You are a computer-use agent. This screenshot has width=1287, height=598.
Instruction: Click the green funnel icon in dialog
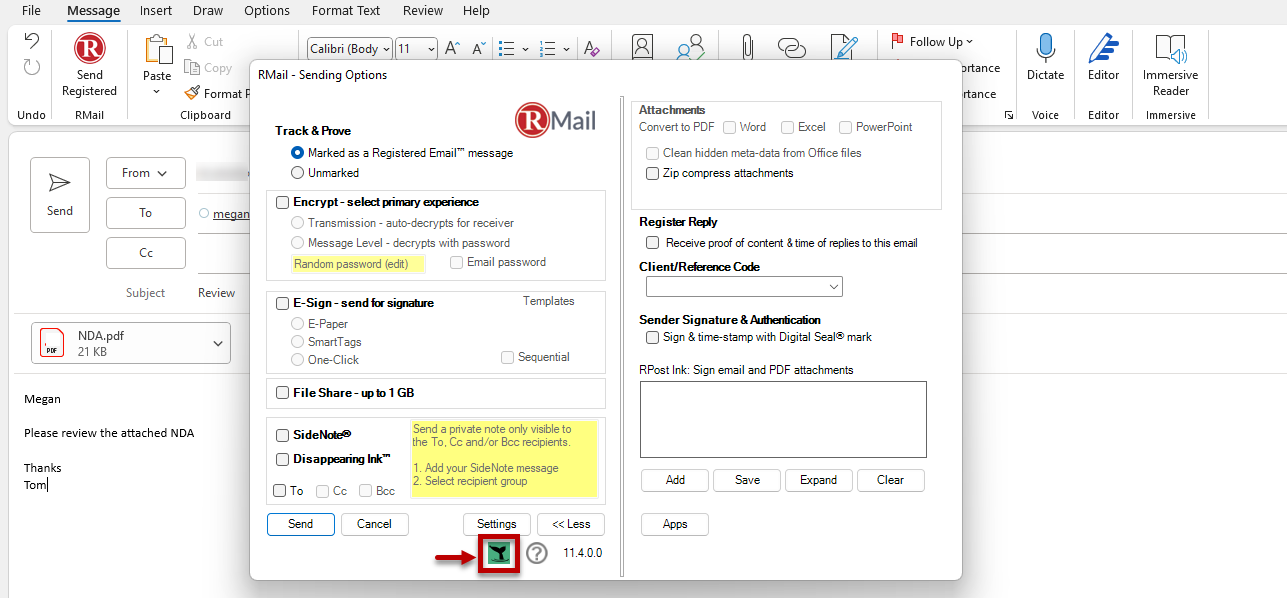499,553
